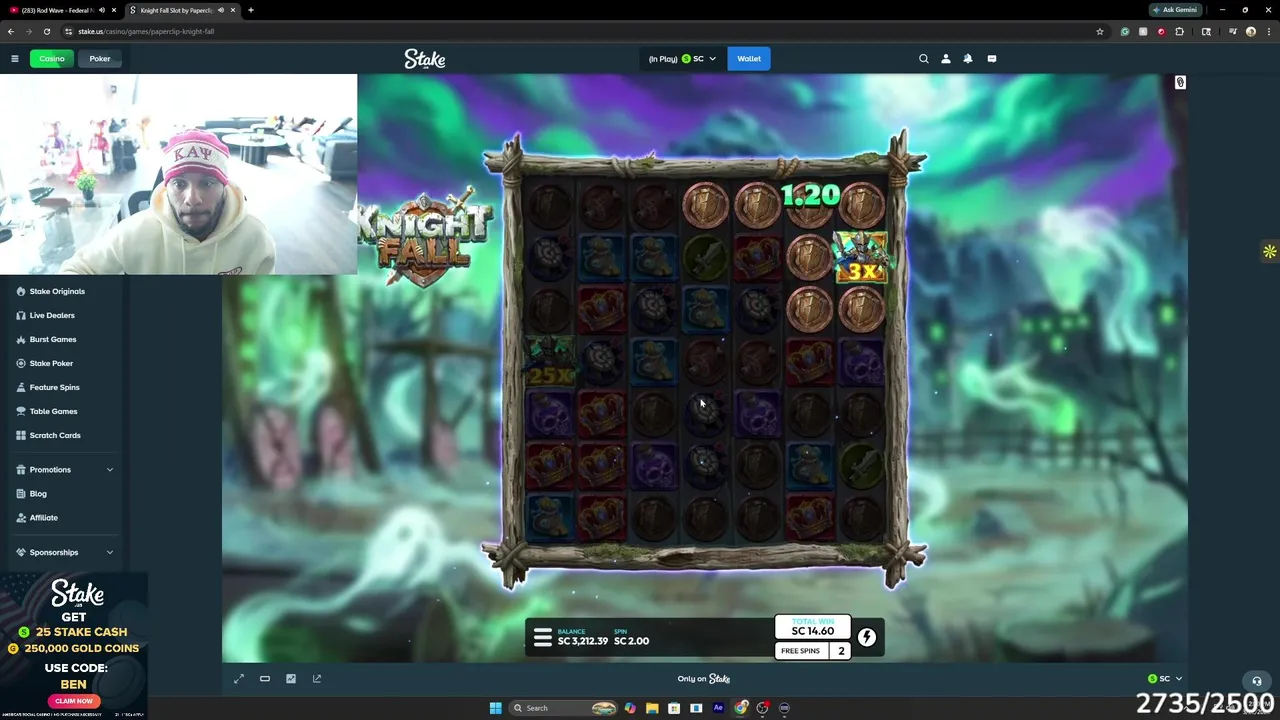The height and width of the screenshot is (720, 1280).
Task: Click the pin icon at game corner
Action: click(x=1180, y=82)
